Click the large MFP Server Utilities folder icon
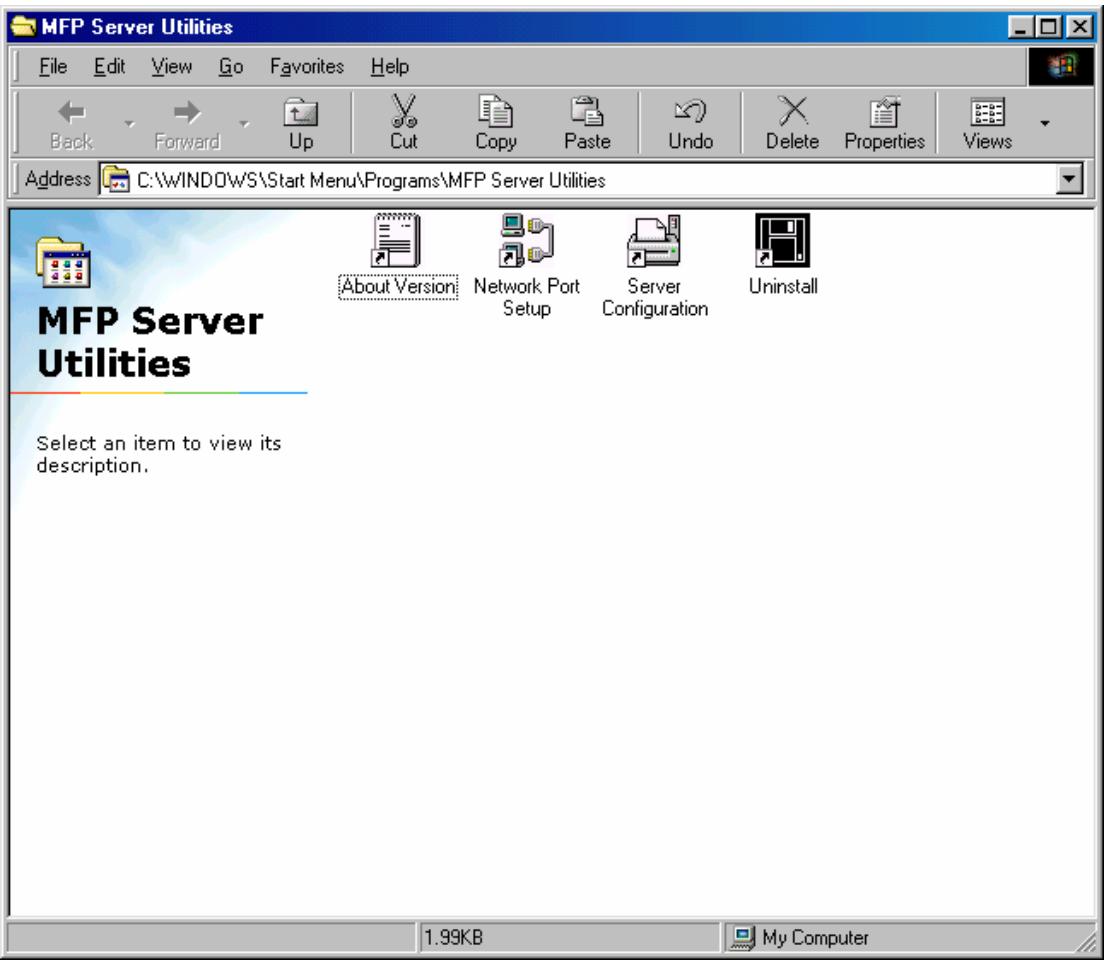1106x965 pixels. pos(63,262)
